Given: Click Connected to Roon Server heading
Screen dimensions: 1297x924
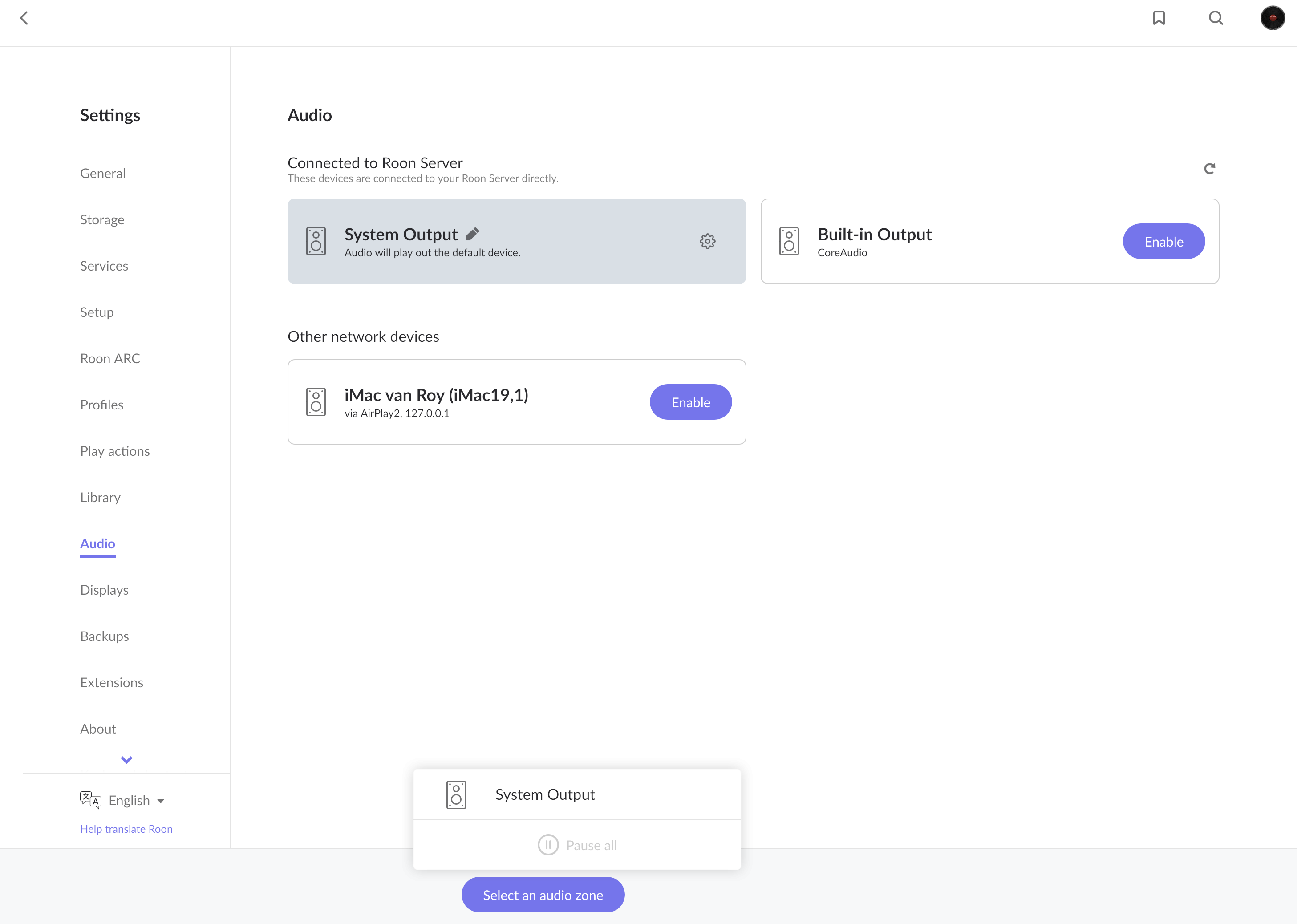Looking at the screenshot, I should [x=375, y=163].
